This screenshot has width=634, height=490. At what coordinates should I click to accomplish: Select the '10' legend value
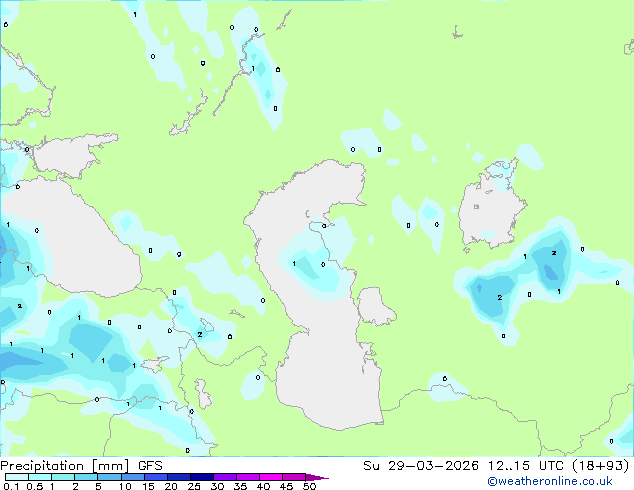(125, 486)
